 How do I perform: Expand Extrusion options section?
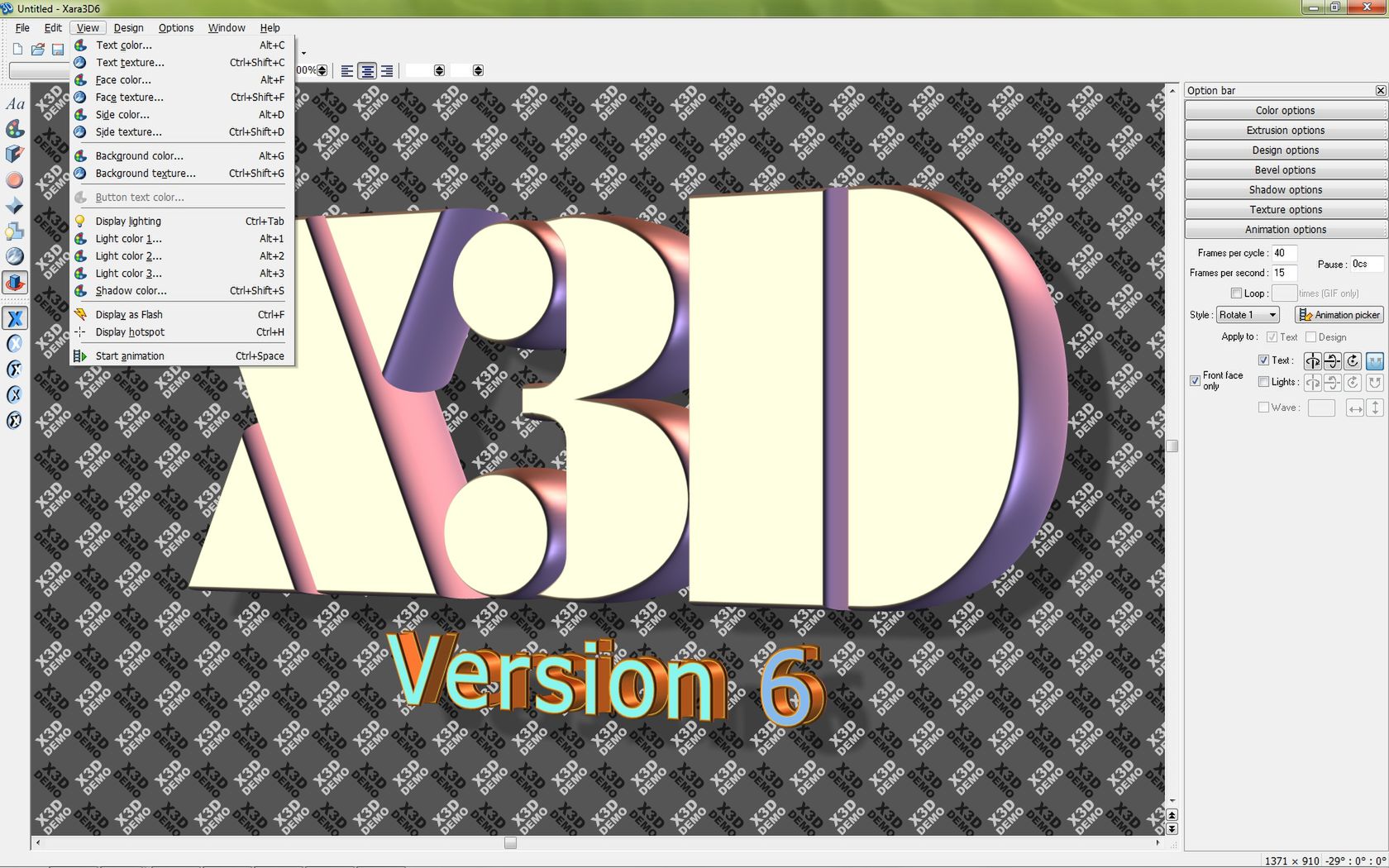(1286, 131)
